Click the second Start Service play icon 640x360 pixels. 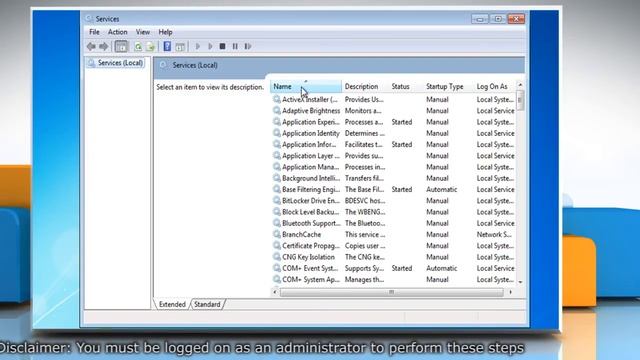[x=210, y=47]
